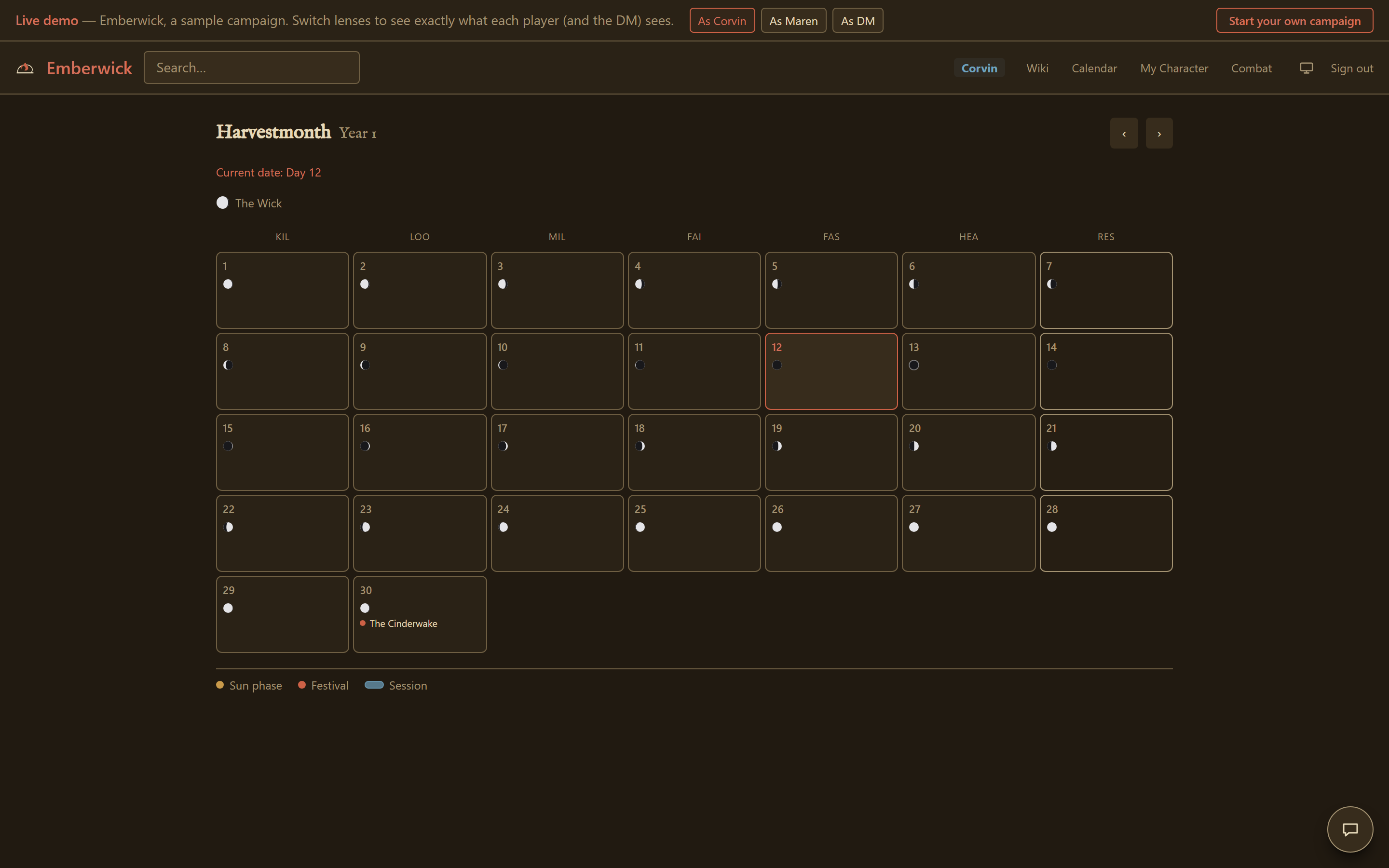The width and height of the screenshot is (1389, 868).
Task: Switch lens to As Maren
Action: click(x=793, y=21)
